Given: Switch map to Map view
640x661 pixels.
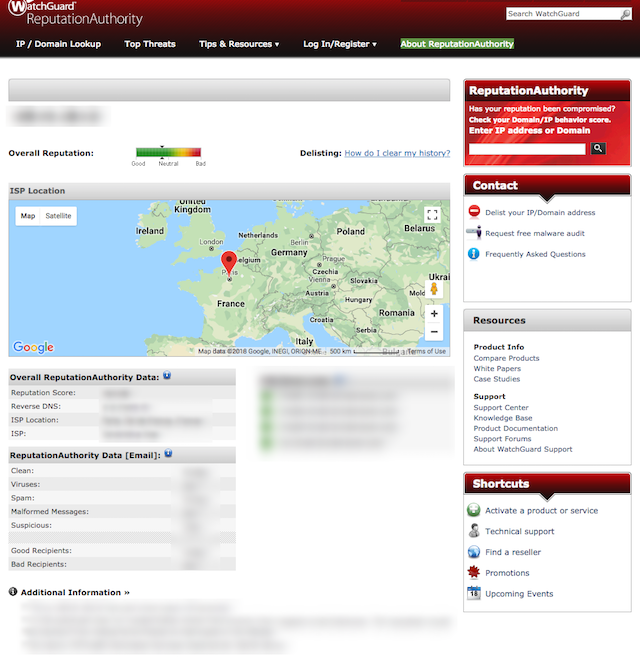Looking at the screenshot, I should coord(28,216).
